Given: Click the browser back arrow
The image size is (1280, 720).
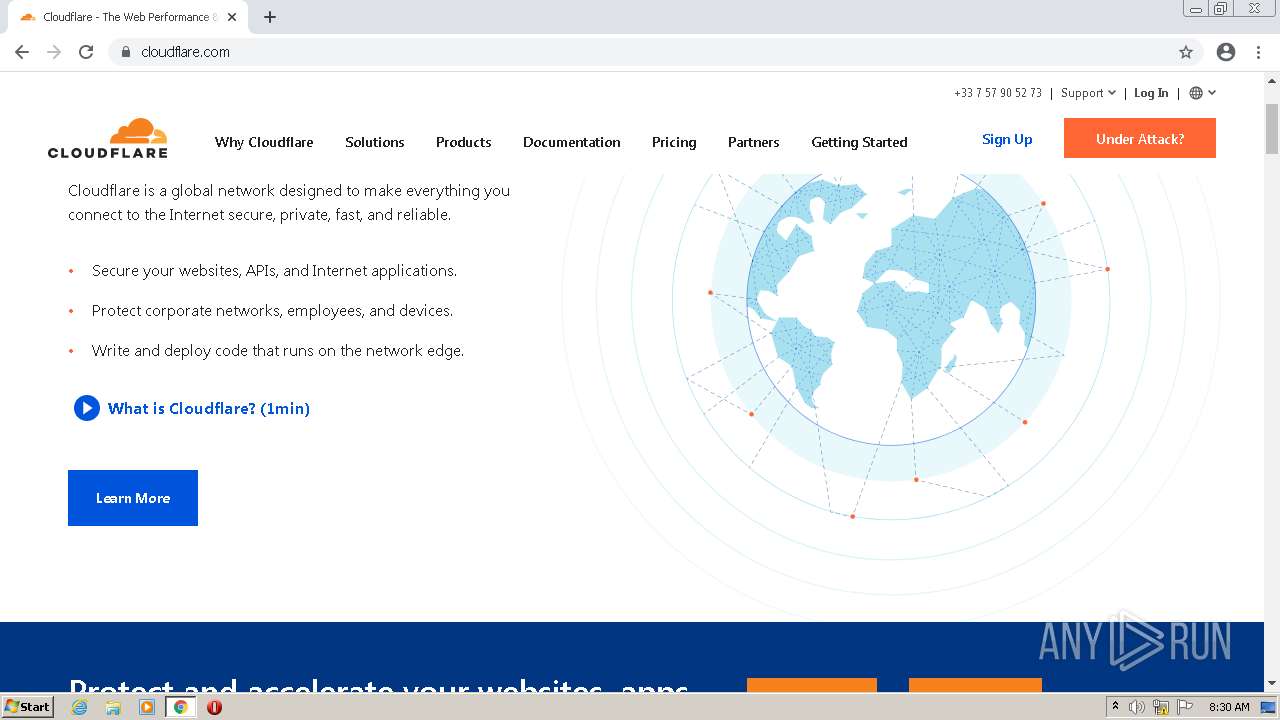Looking at the screenshot, I should point(22,52).
